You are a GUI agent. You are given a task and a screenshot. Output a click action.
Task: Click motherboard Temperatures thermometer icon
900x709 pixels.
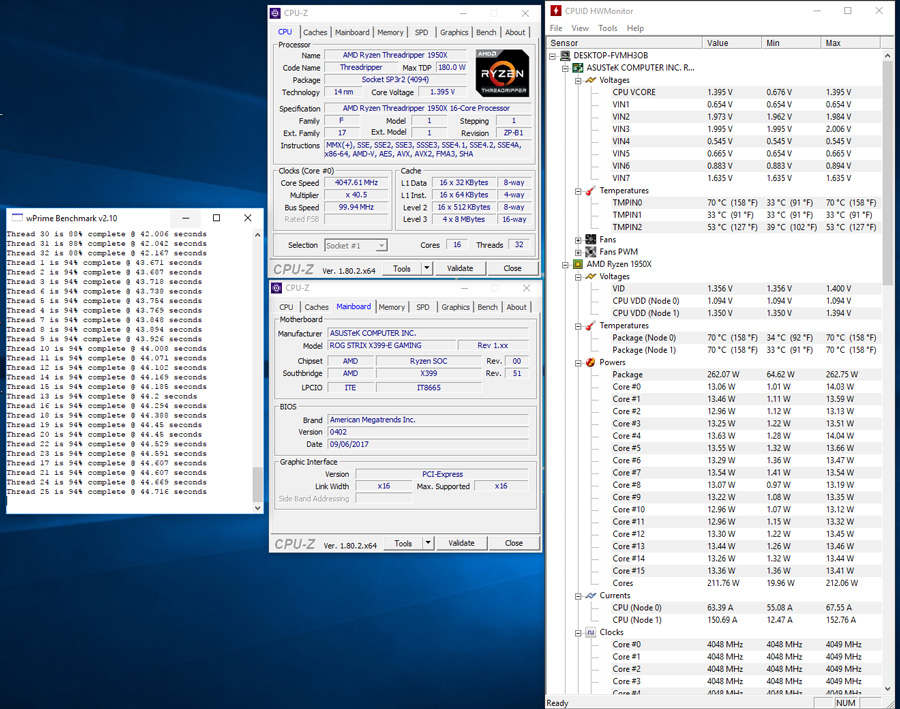[591, 191]
